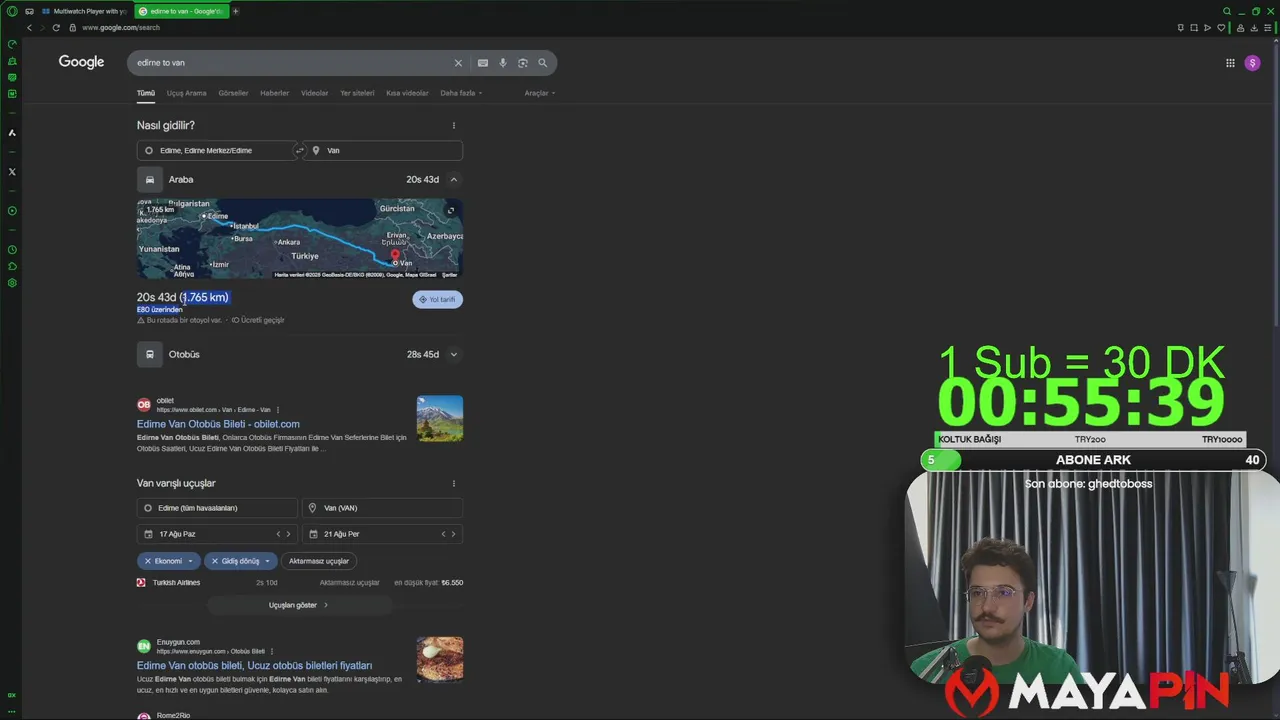Screen dimensions: 1280x720
Task: Remove the Gidiş dönüş filter chip
Action: 214,561
